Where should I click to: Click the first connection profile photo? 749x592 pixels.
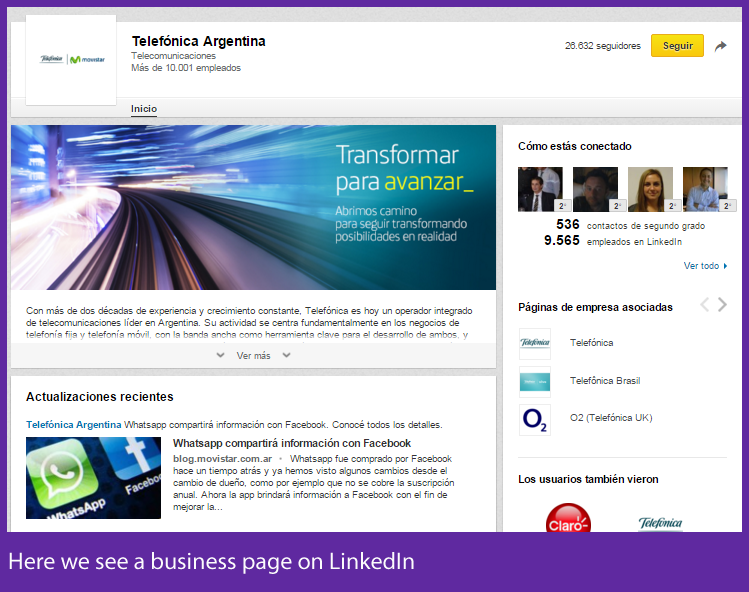540,188
